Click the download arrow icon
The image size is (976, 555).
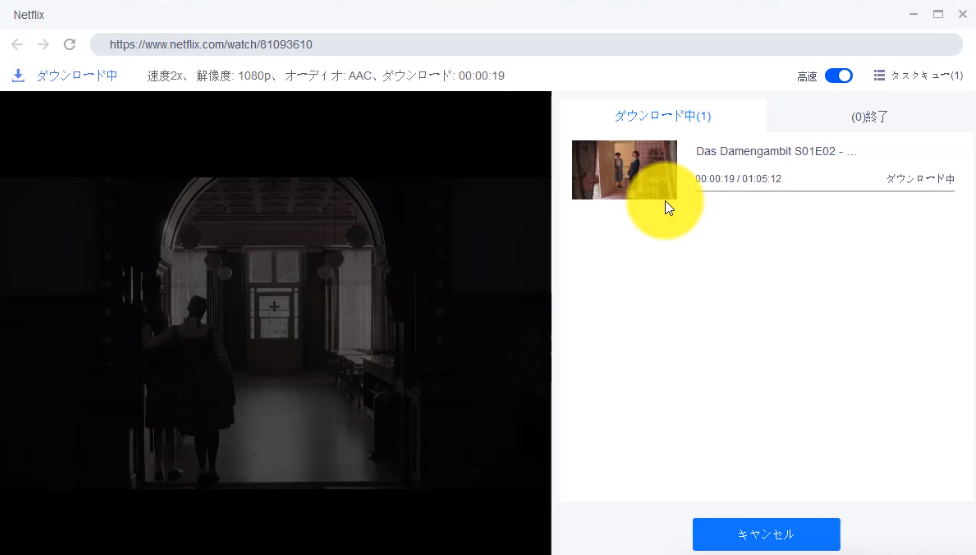[18, 76]
